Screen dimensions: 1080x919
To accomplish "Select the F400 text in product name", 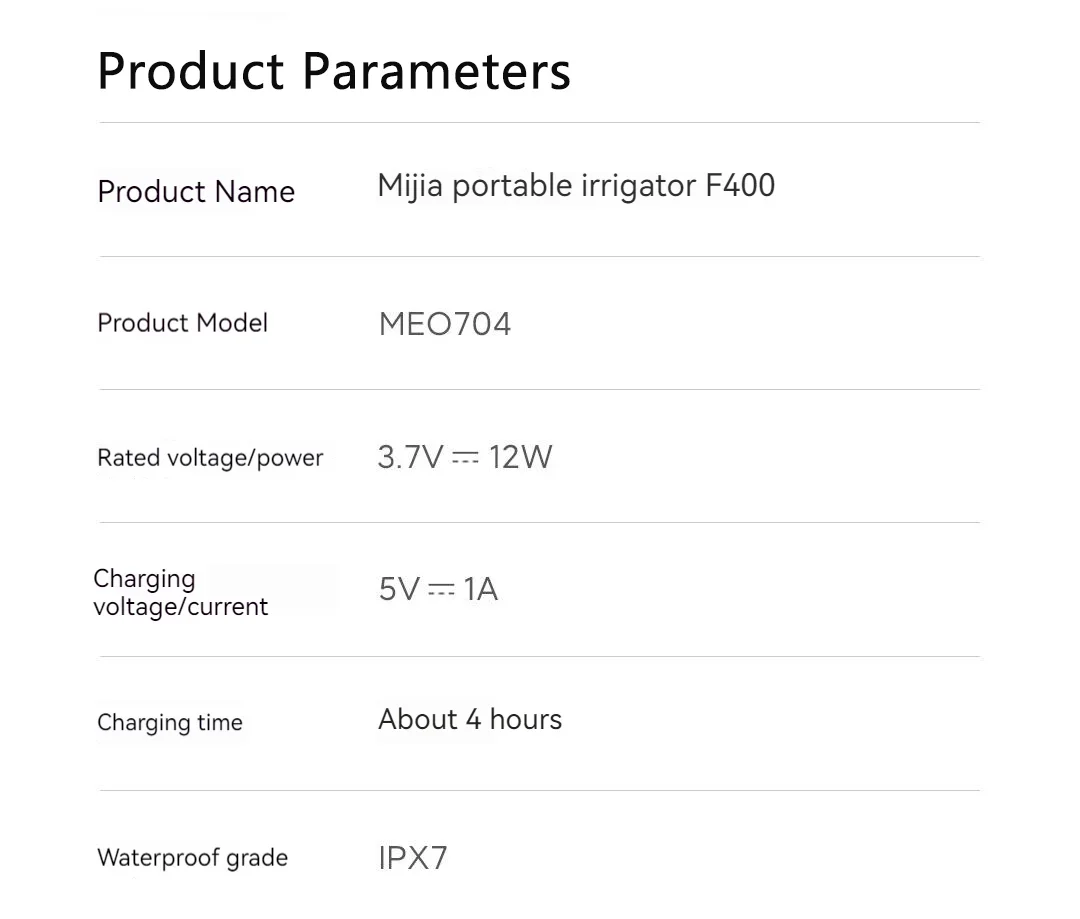I will click(x=740, y=186).
